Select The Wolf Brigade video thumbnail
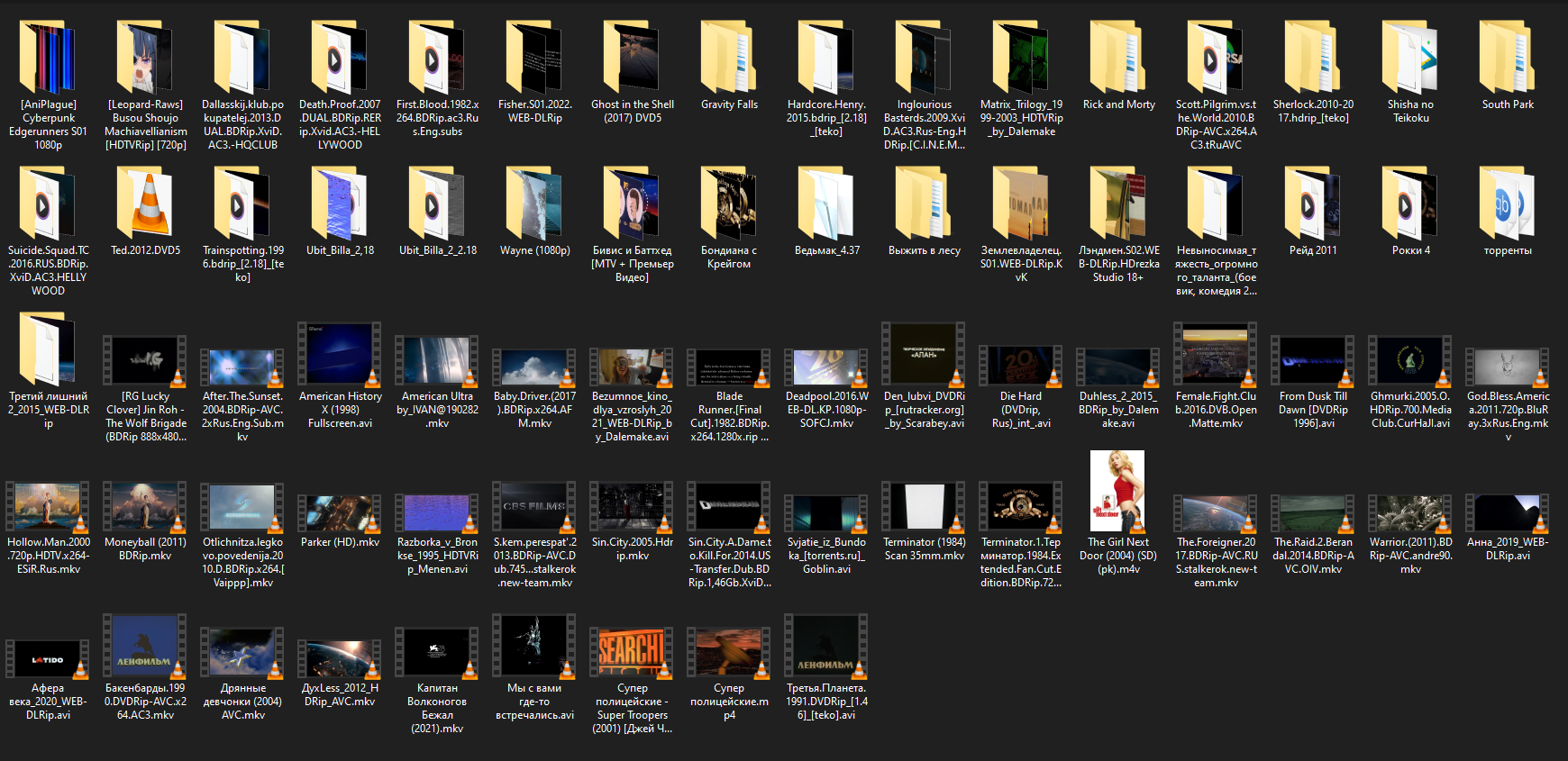 coord(145,360)
